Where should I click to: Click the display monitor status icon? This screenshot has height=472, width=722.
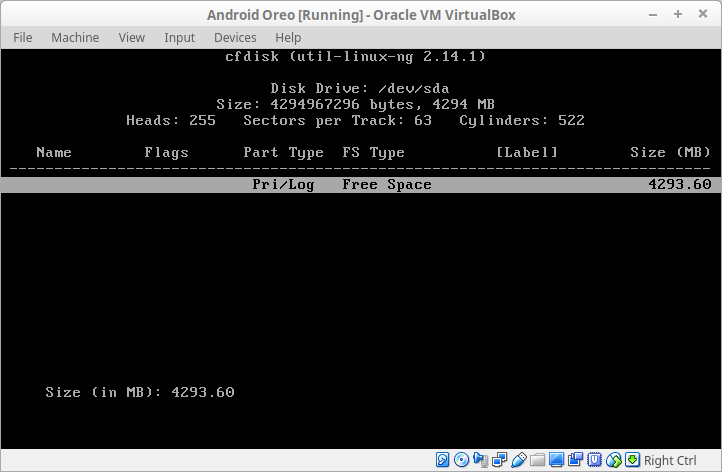pyautogui.click(x=556, y=460)
